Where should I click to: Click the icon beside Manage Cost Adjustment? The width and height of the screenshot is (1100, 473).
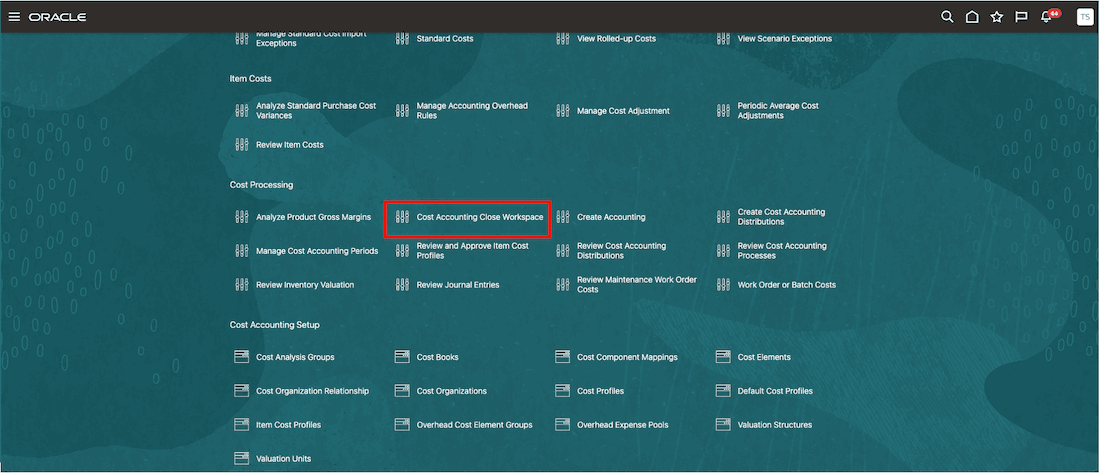click(563, 111)
